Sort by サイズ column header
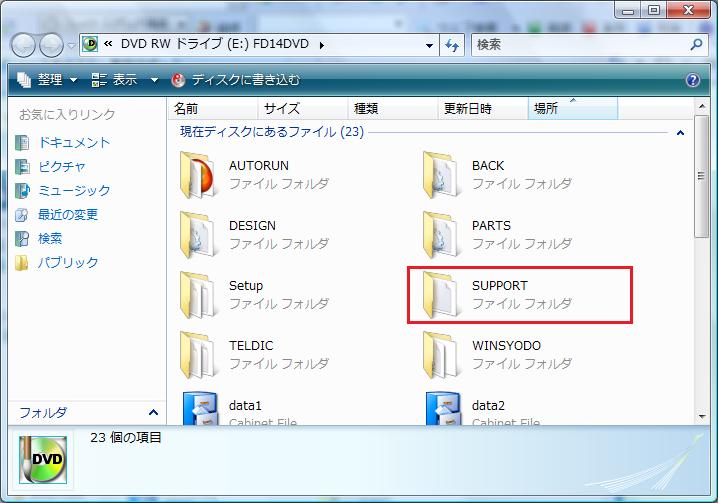Screen dimensions: 718x503 tap(303, 109)
